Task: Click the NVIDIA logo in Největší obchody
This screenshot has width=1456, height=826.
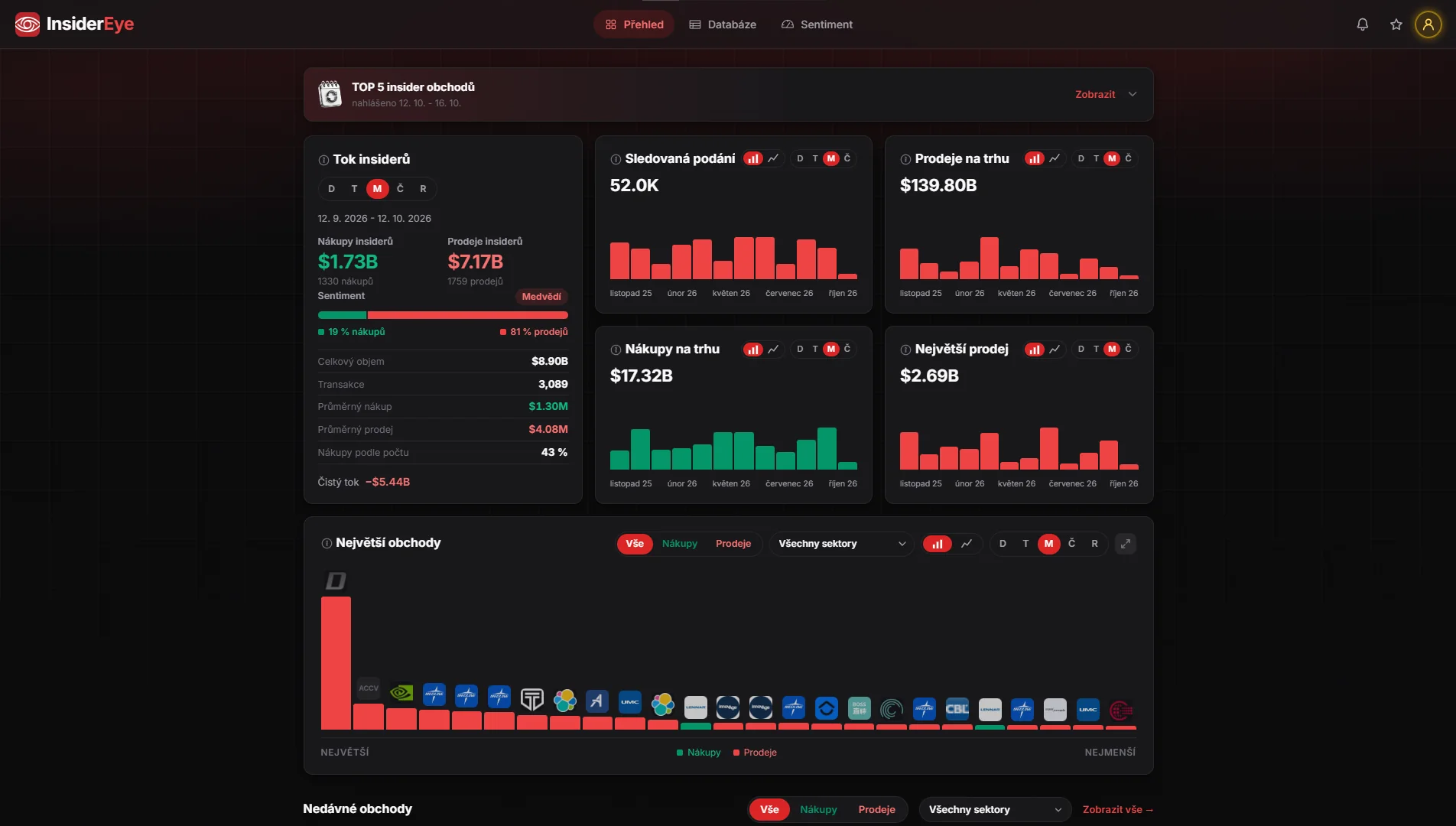Action: pos(401,693)
